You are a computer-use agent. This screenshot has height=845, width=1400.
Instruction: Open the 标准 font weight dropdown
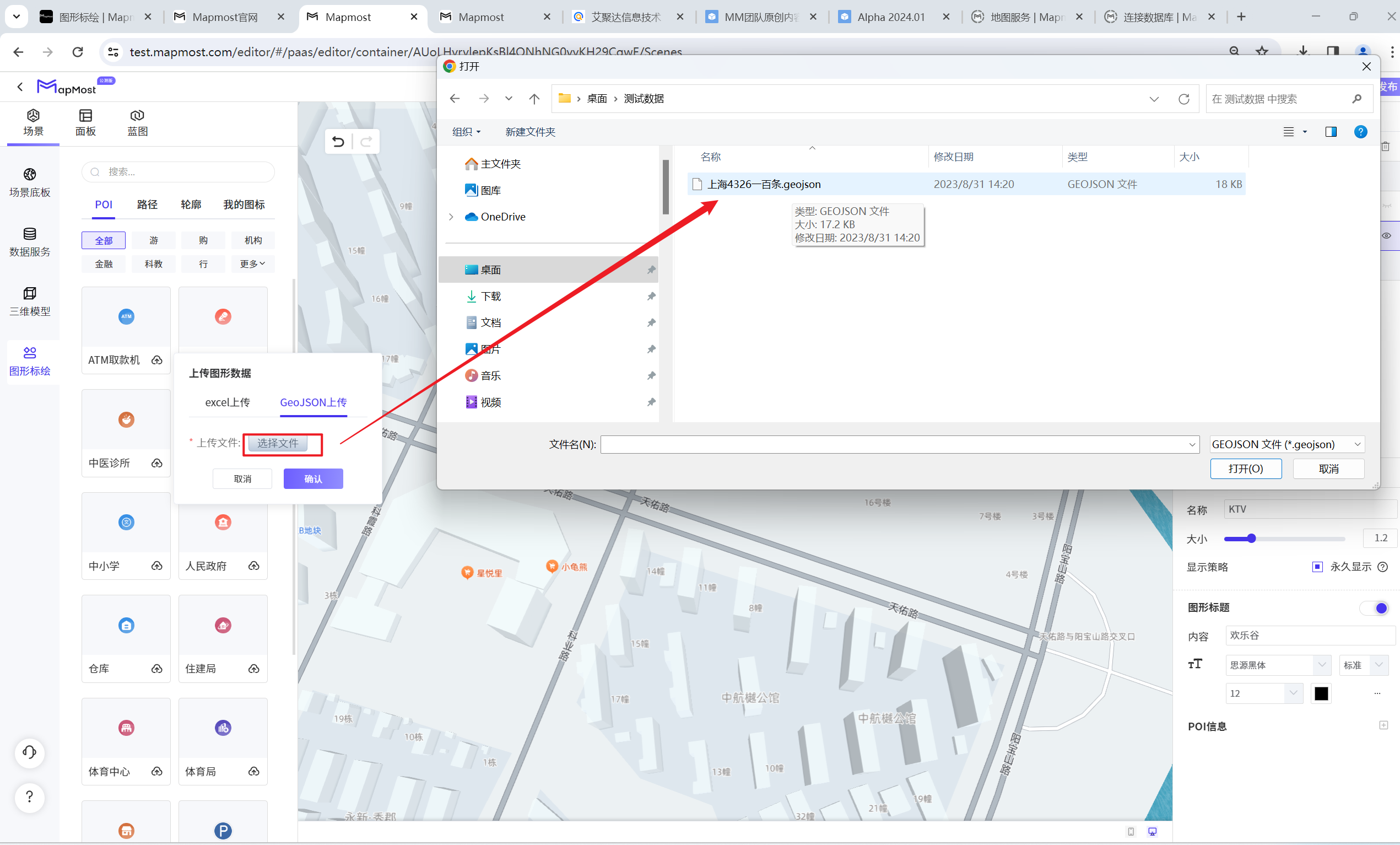(1364, 665)
